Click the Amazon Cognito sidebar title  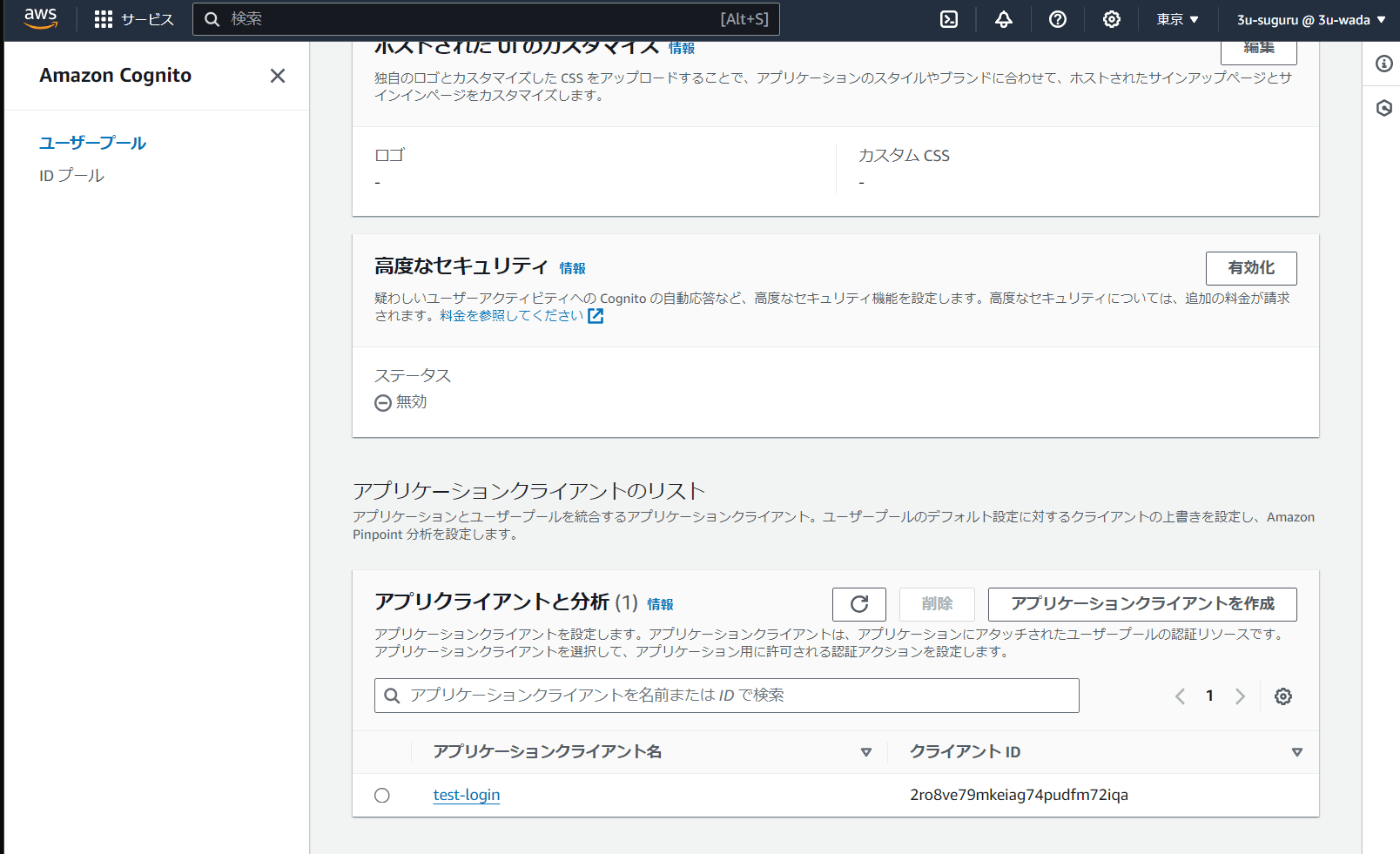pyautogui.click(x=116, y=76)
